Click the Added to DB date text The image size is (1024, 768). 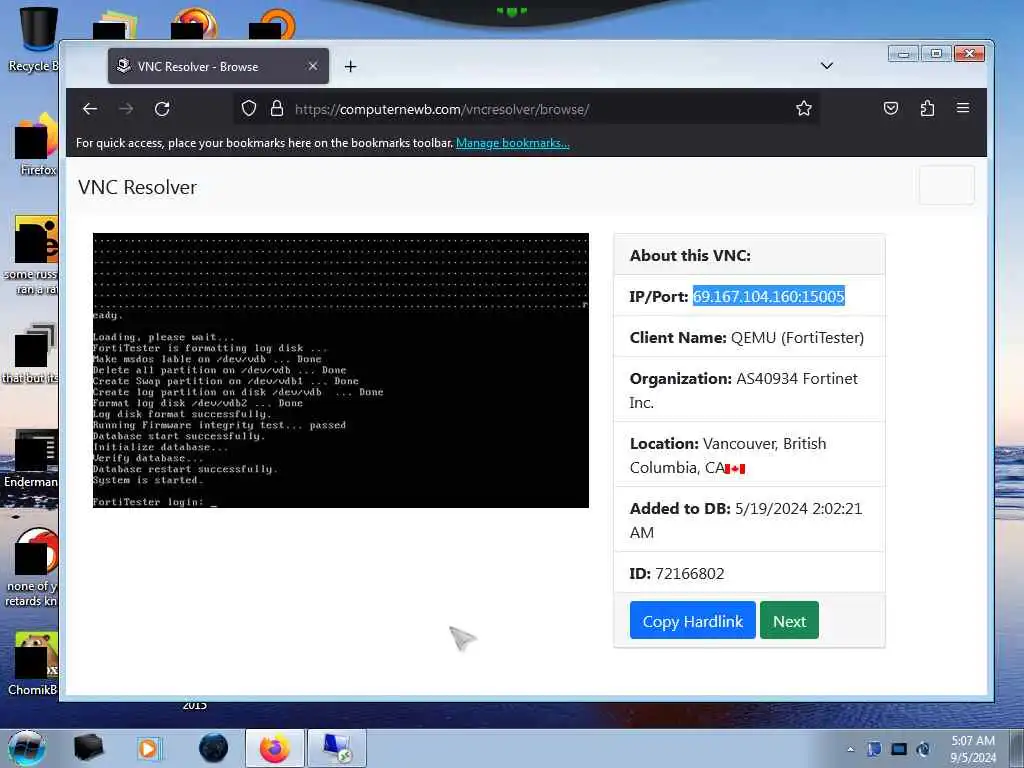[x=746, y=520]
